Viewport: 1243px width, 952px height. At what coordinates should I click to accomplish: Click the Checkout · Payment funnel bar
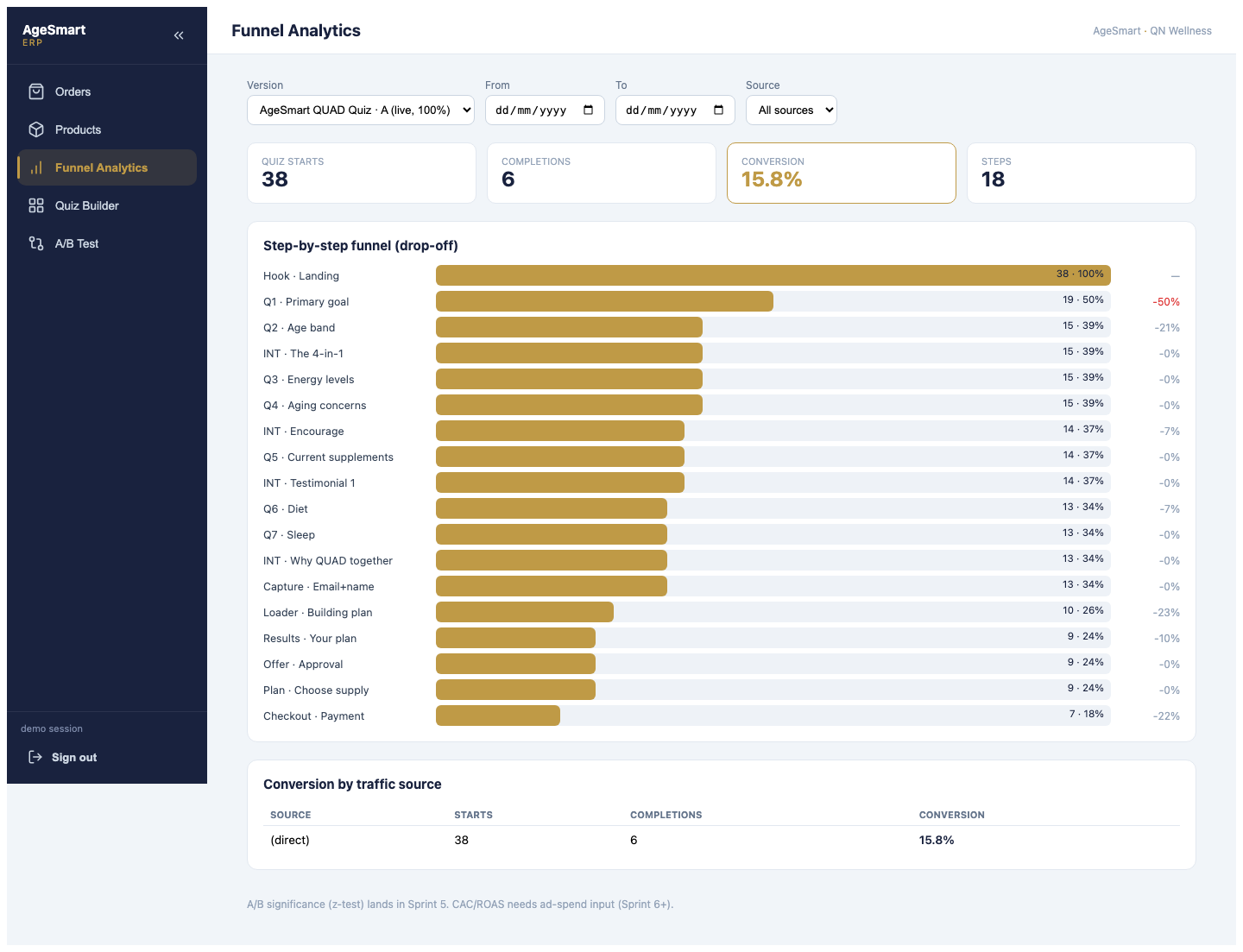(498, 716)
